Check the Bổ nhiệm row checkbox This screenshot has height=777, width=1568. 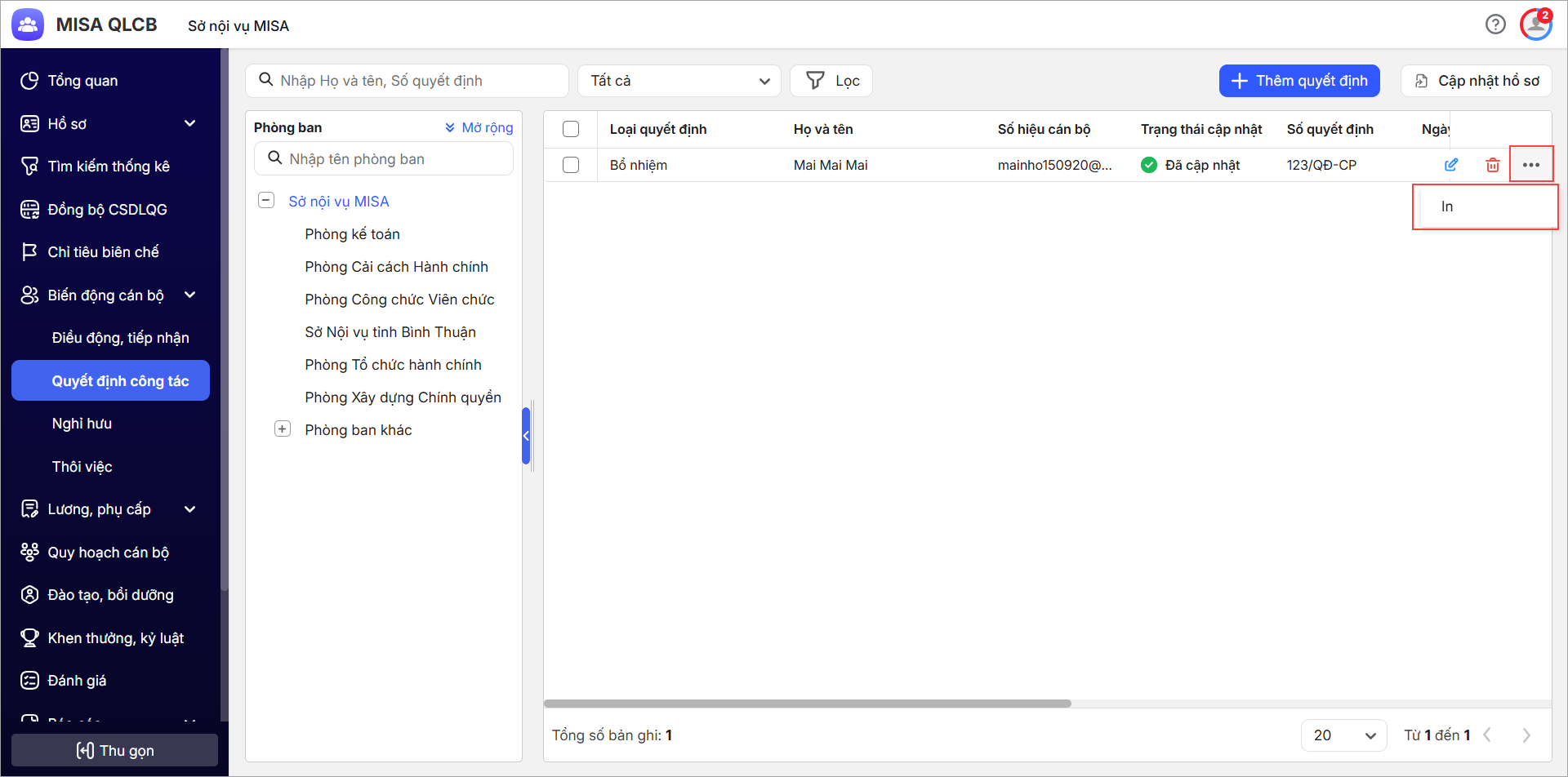(x=571, y=165)
